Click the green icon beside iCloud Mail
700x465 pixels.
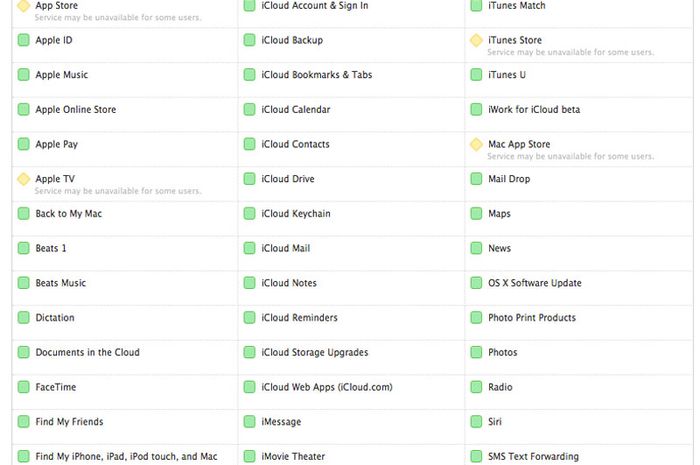(250, 248)
